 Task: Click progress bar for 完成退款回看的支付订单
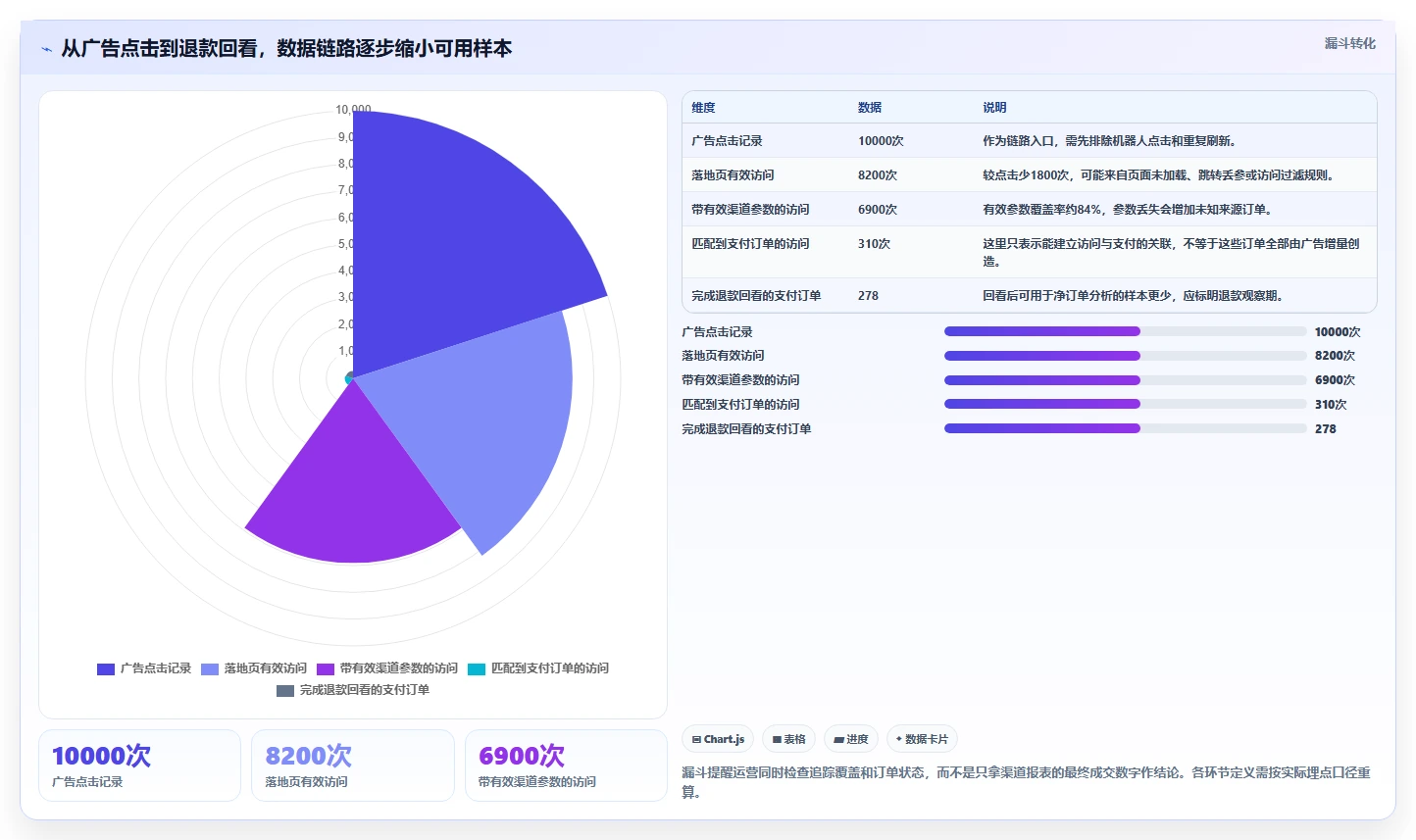coord(1126,428)
